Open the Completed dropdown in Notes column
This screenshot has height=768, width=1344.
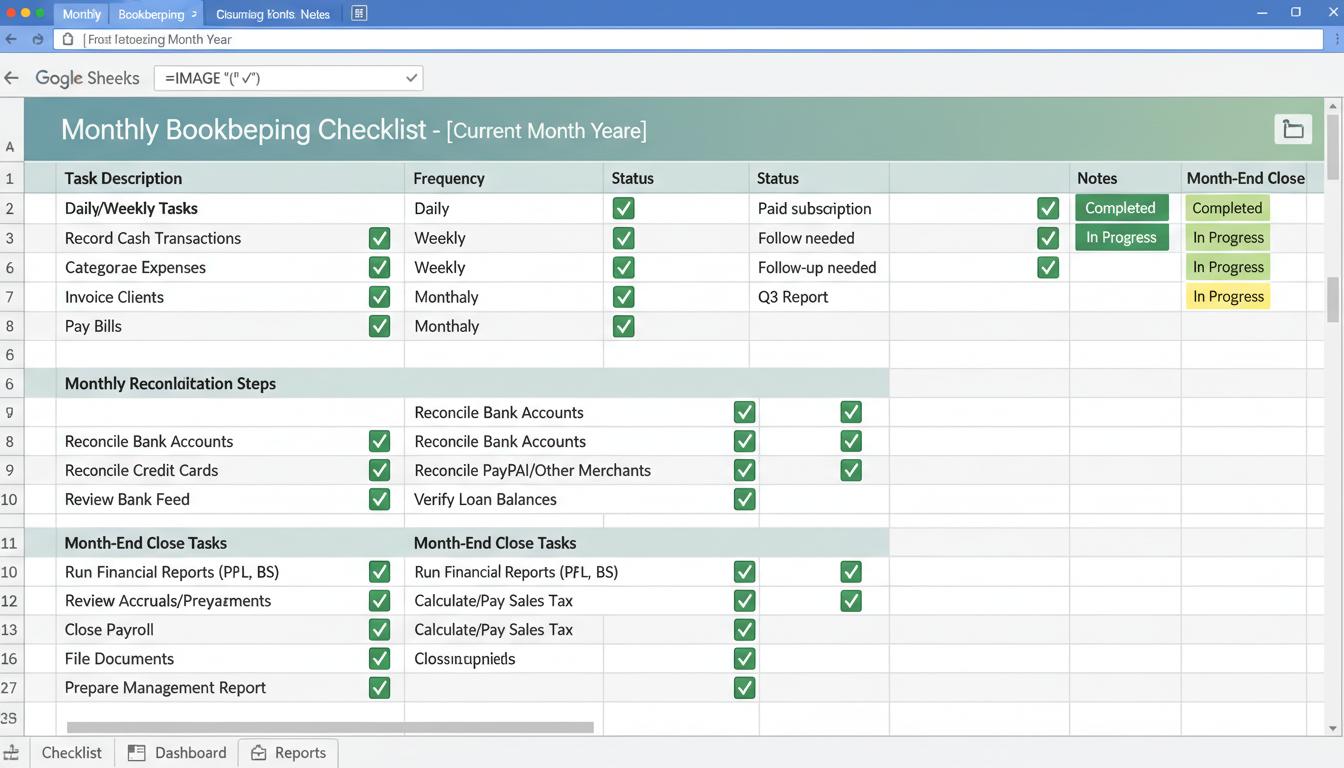pyautogui.click(x=1121, y=208)
